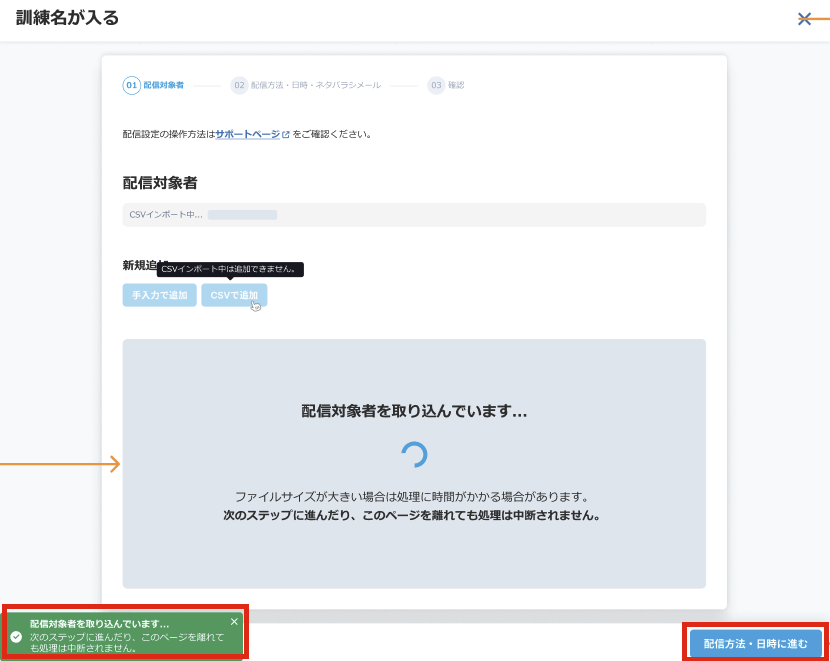Dismiss the green import notification toast

click(234, 621)
